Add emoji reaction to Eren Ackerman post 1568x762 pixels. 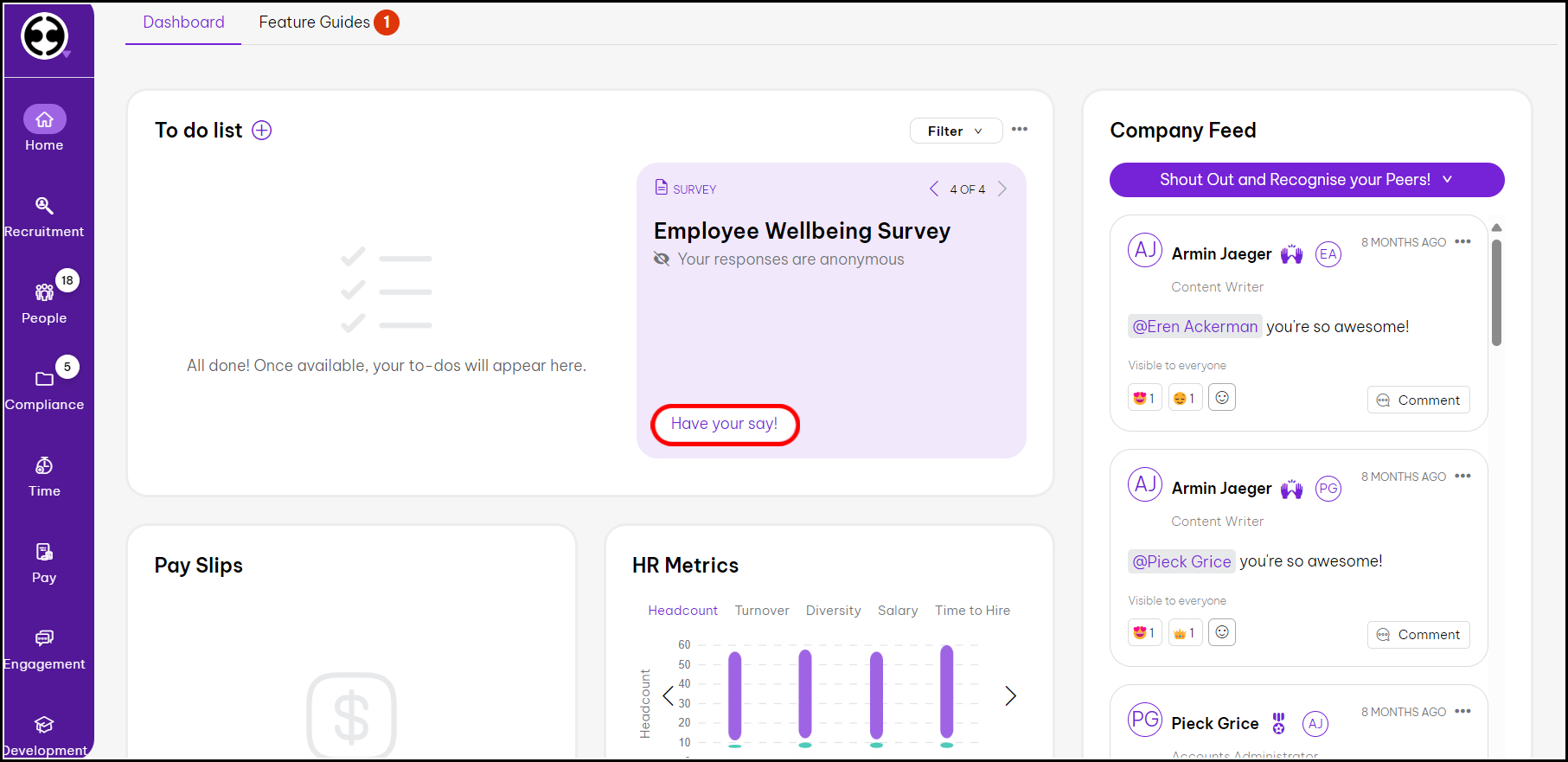1221,398
